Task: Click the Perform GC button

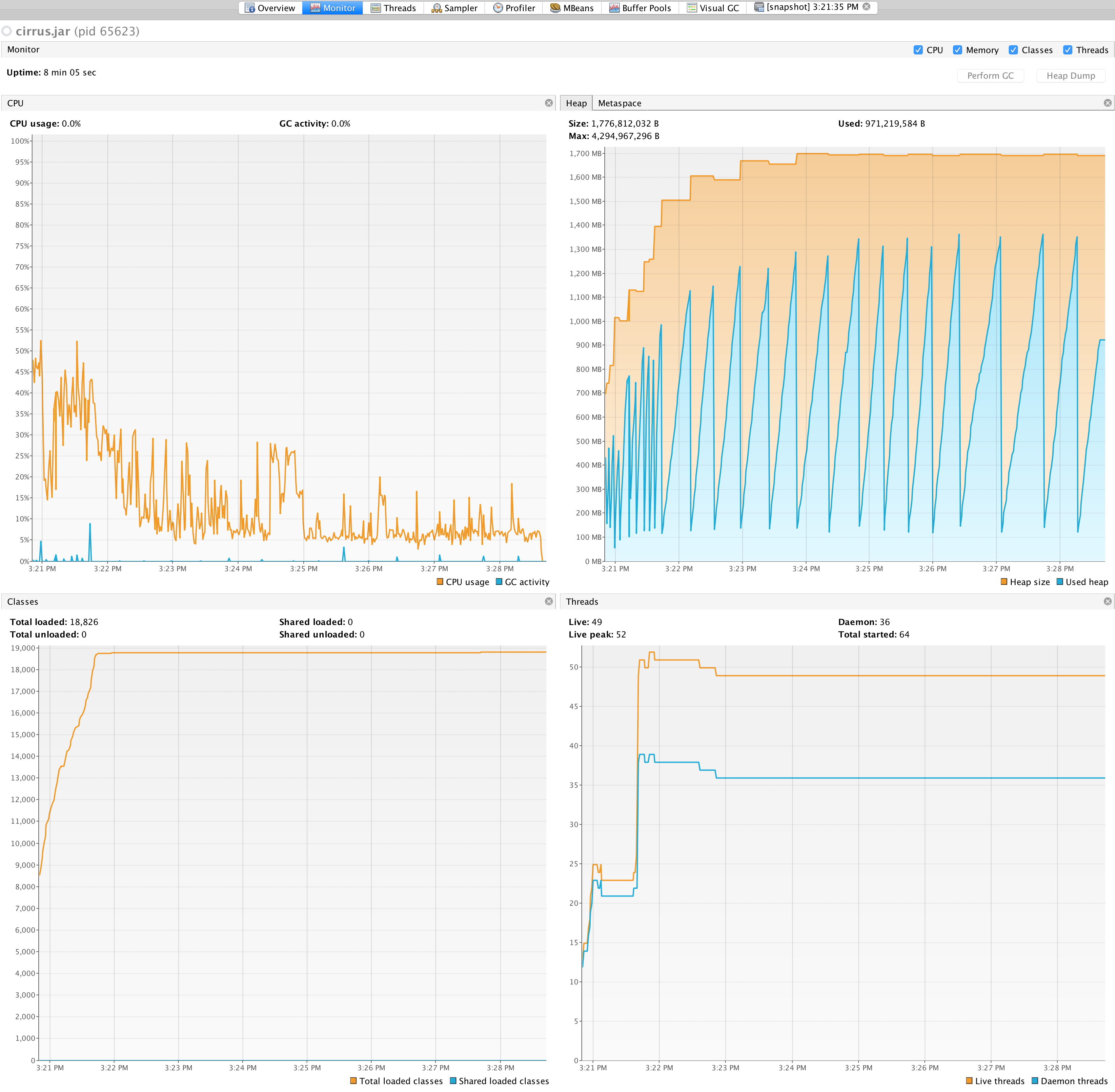Action: pos(990,76)
